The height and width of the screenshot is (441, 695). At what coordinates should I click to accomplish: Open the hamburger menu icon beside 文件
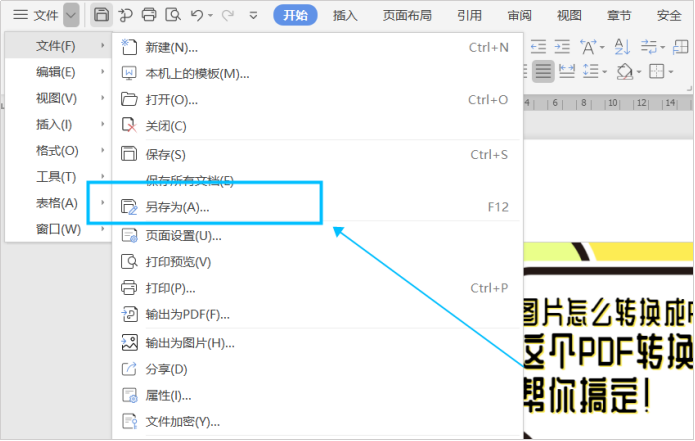pos(20,15)
